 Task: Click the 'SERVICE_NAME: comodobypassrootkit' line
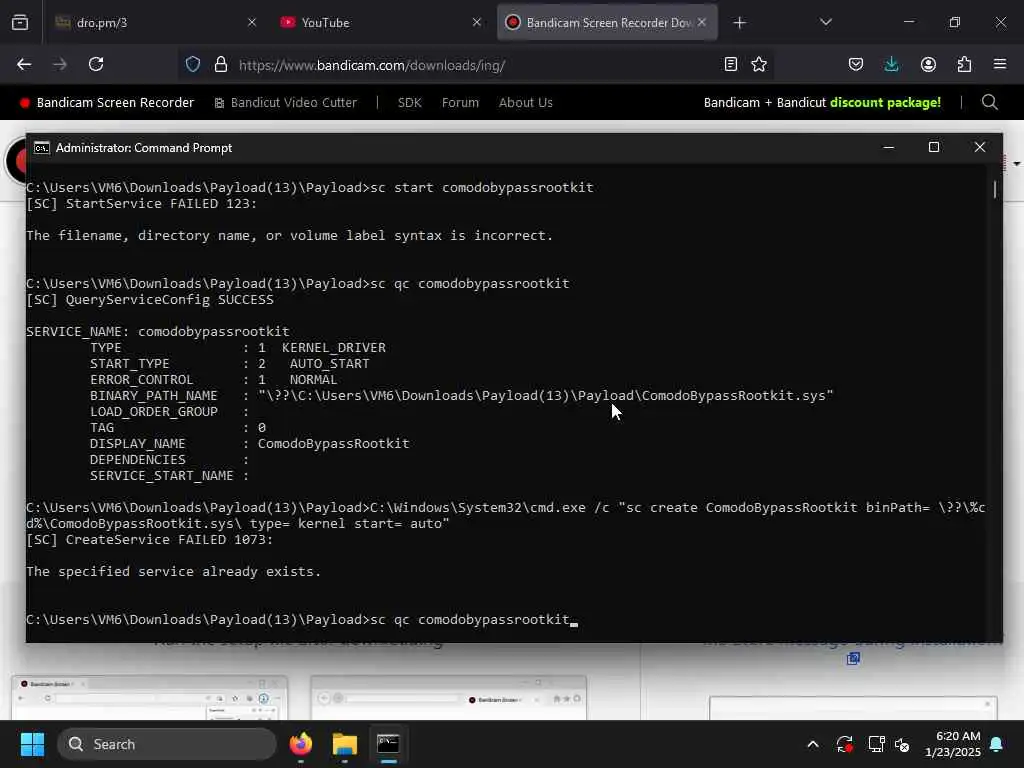[157, 332]
